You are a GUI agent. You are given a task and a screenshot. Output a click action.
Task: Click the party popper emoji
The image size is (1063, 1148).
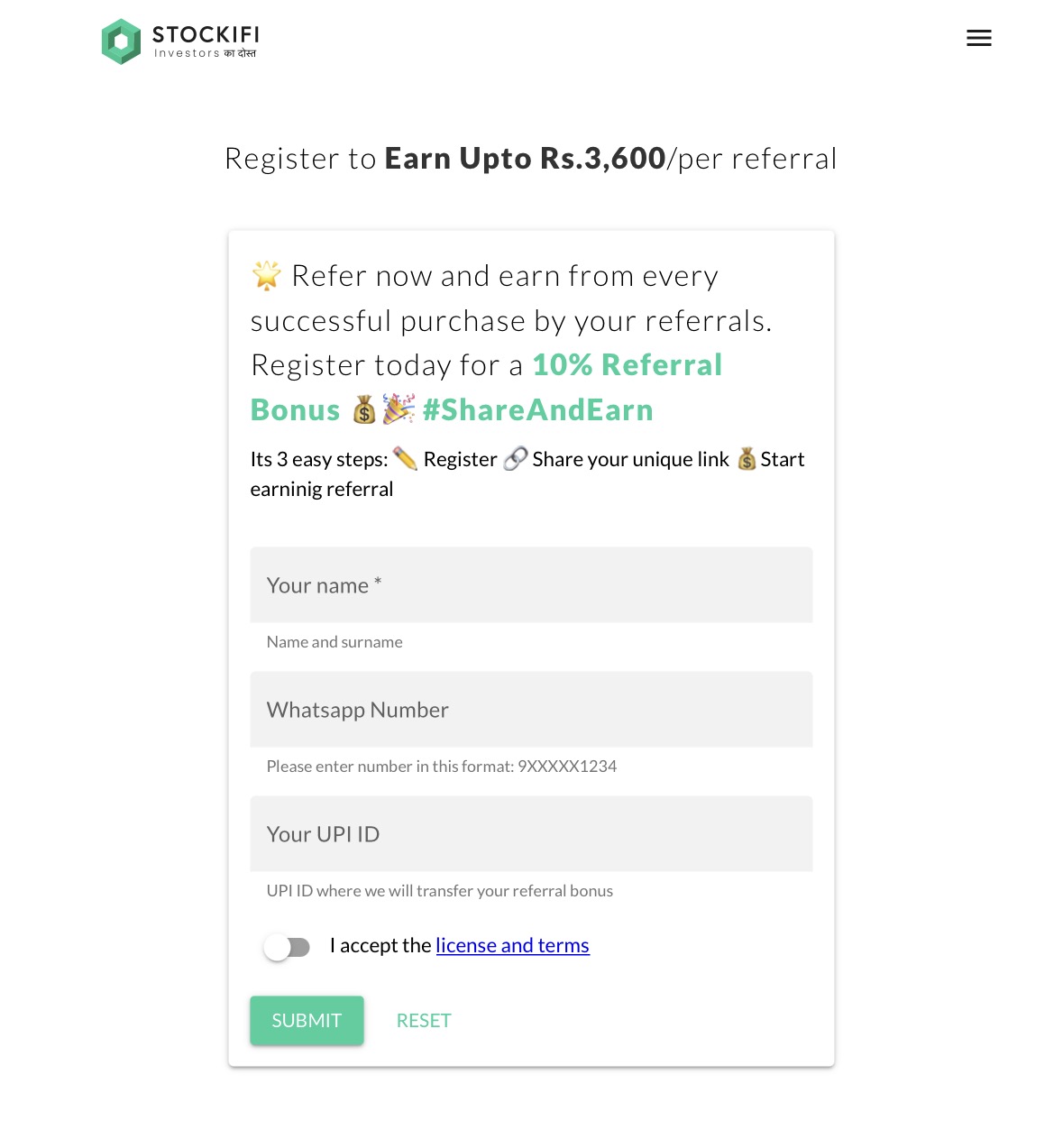coord(399,409)
